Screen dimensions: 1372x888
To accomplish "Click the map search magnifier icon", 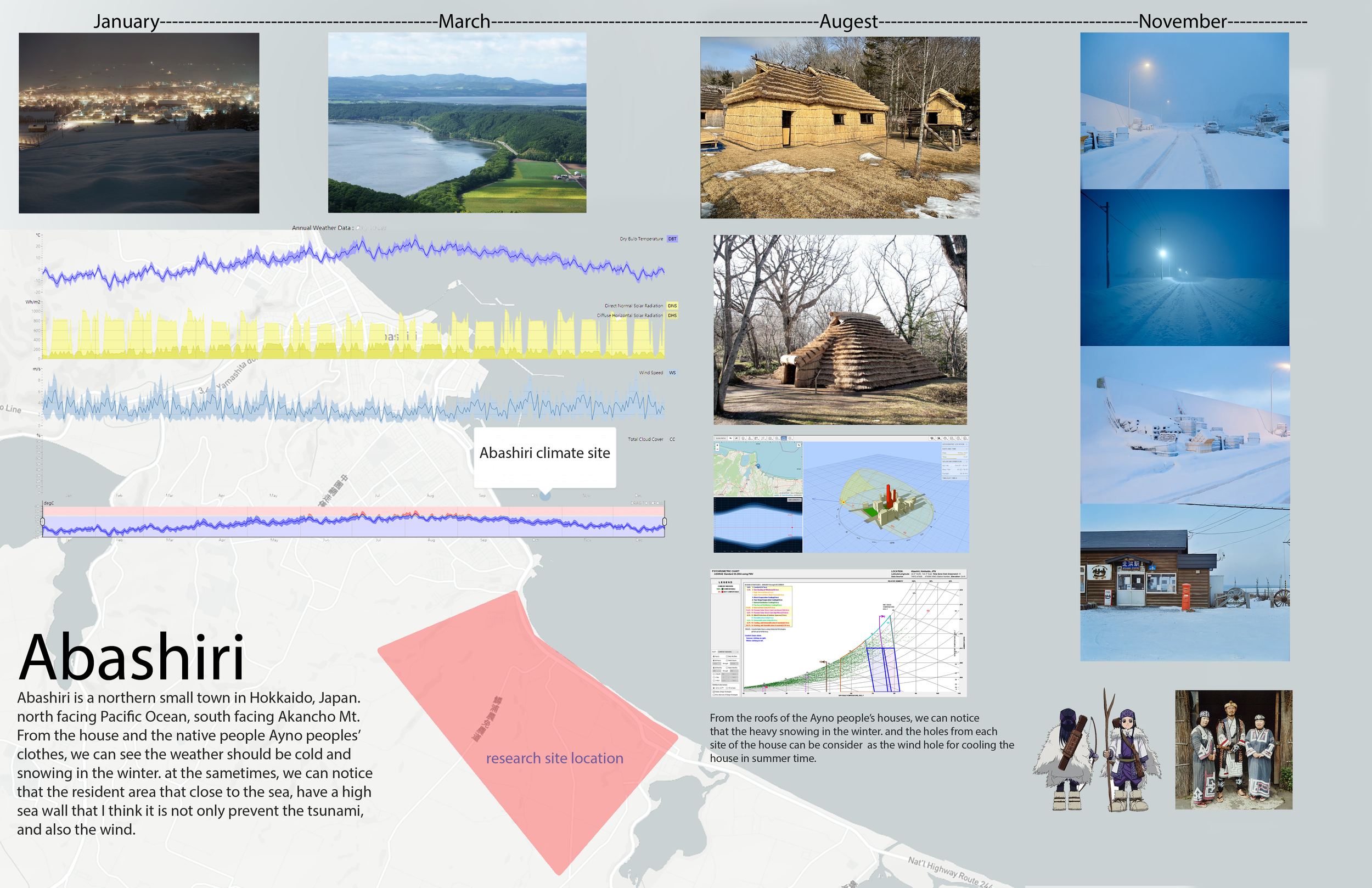I will pyautogui.click(x=799, y=445).
